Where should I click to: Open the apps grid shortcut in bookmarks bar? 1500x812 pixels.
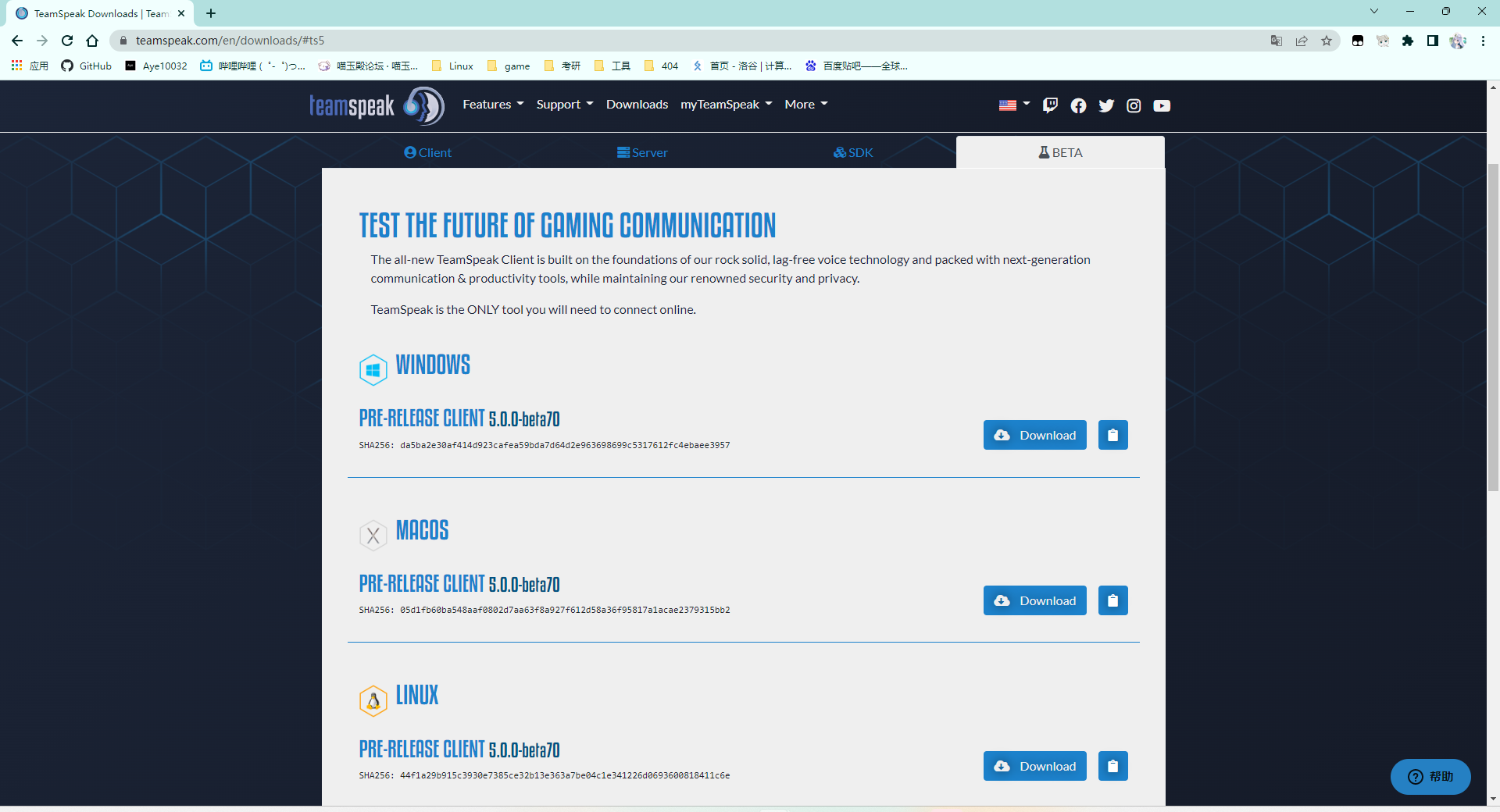30,66
